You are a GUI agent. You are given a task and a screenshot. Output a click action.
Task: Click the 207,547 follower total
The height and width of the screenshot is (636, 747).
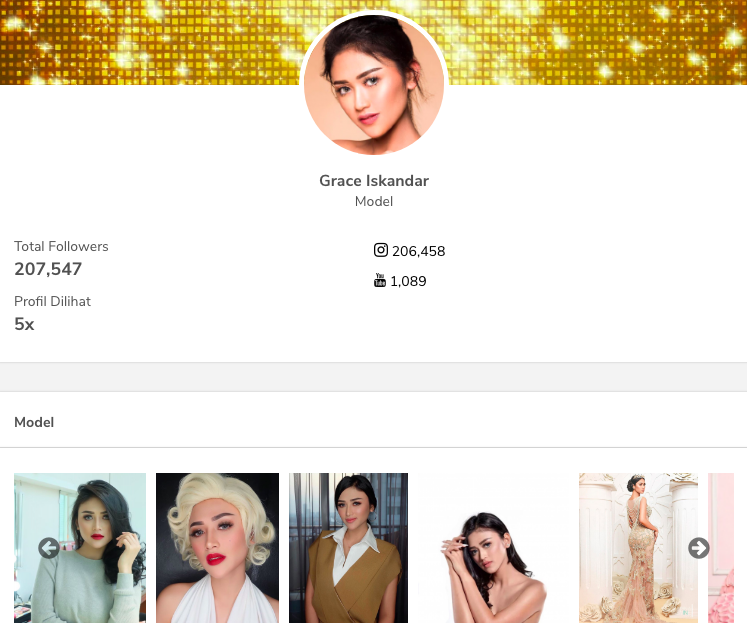click(48, 269)
